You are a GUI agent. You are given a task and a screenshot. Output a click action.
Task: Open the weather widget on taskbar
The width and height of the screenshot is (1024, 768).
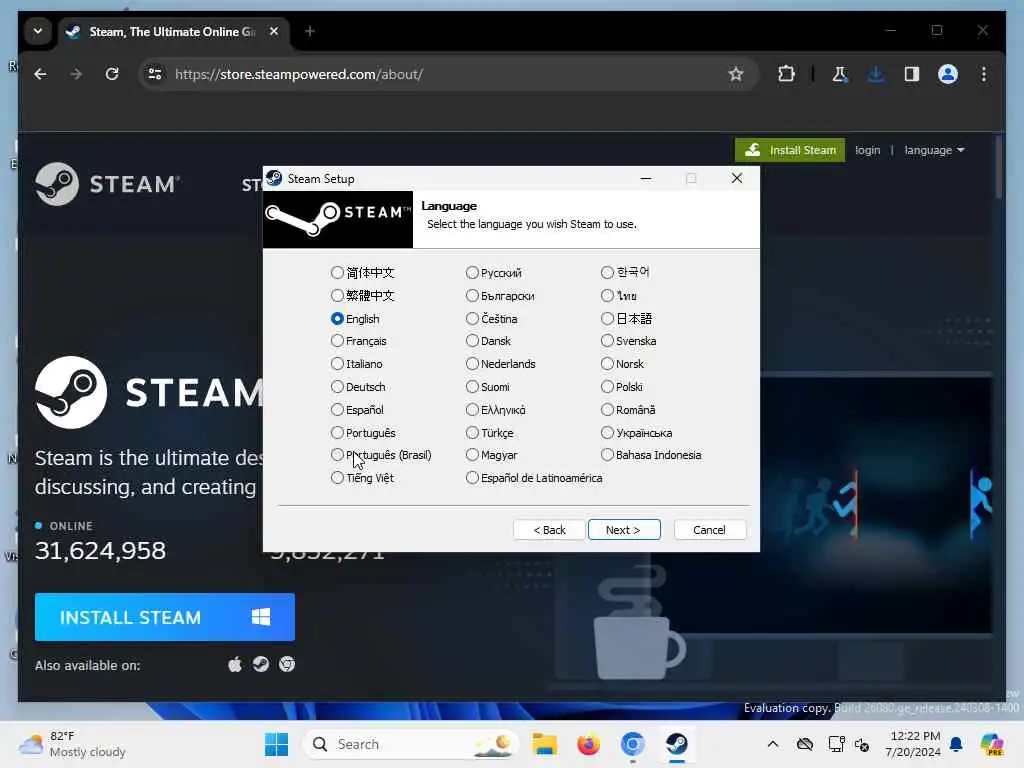point(73,744)
